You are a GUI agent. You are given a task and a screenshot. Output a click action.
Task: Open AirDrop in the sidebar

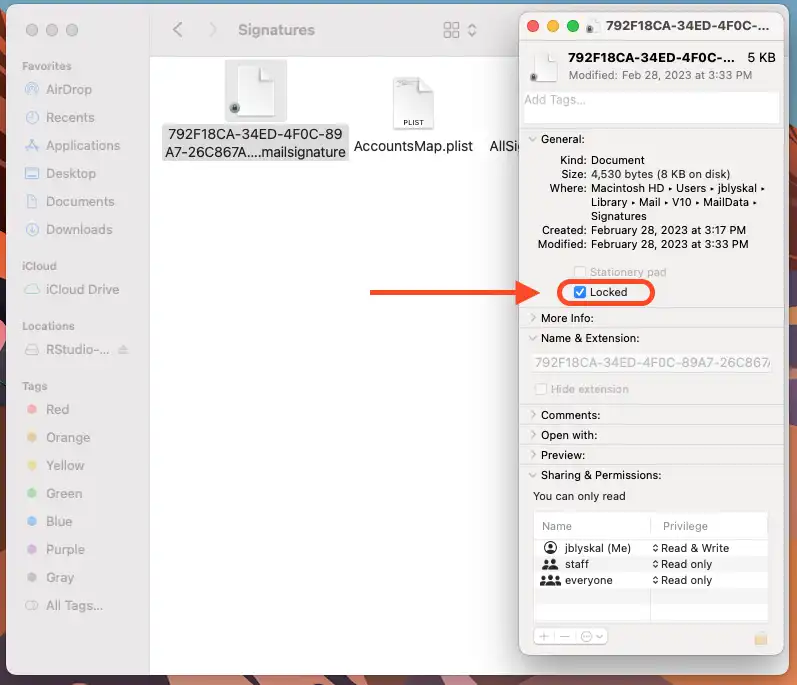point(70,89)
